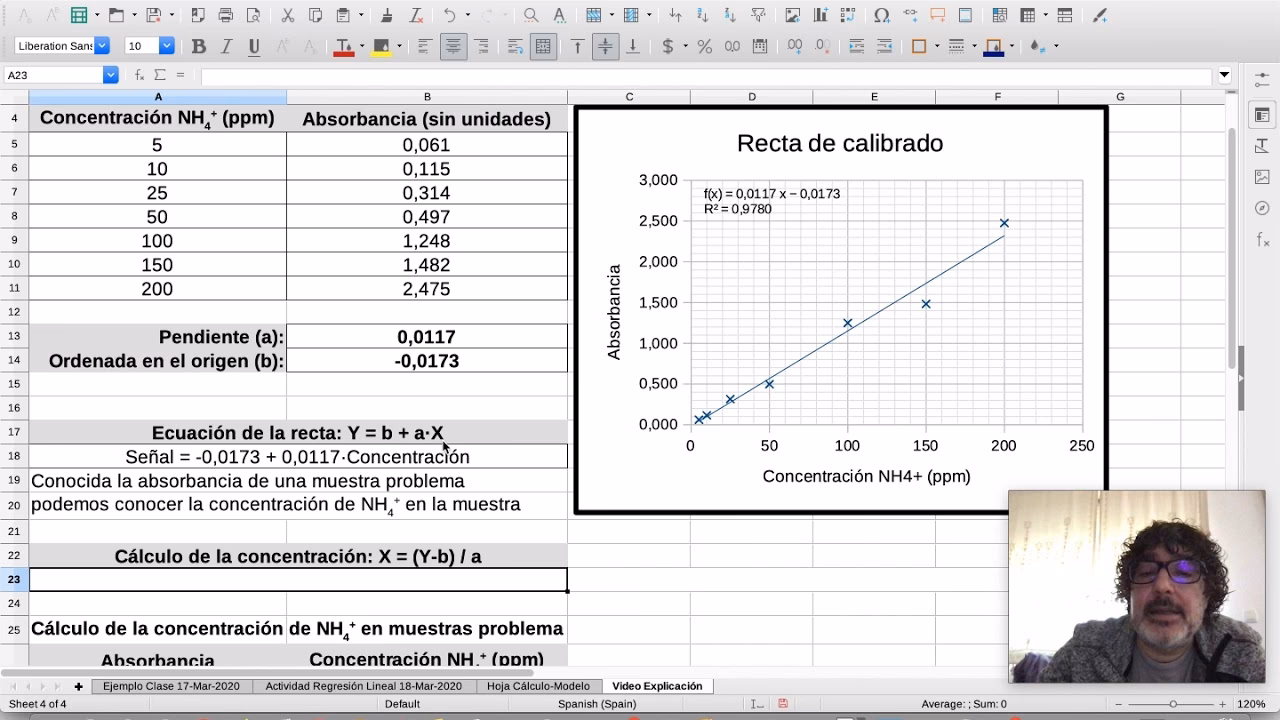This screenshot has width=1280, height=720.
Task: Show the Functions panel in the sidebar
Action: [1262, 237]
